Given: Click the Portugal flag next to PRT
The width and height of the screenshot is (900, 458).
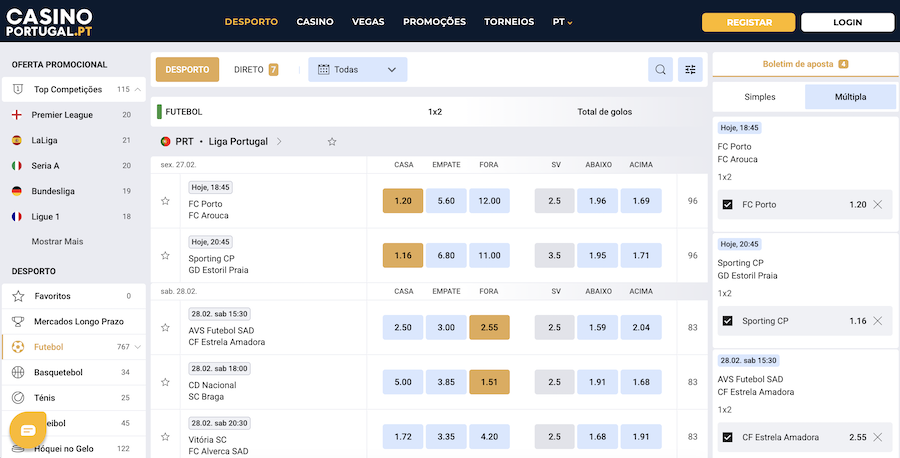Looking at the screenshot, I should click(165, 141).
